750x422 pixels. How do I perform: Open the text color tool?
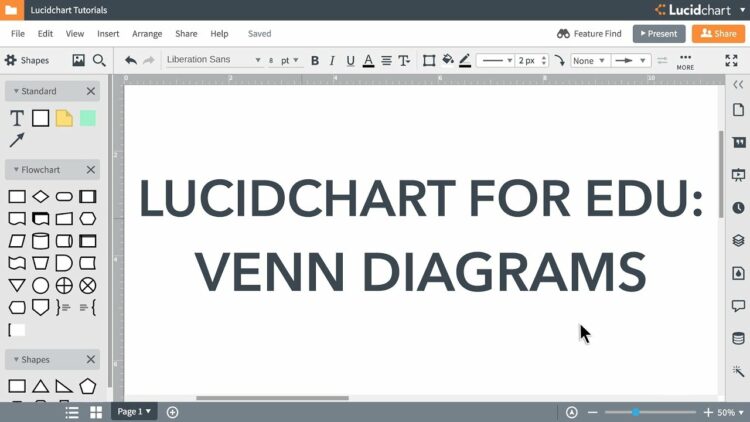368,61
